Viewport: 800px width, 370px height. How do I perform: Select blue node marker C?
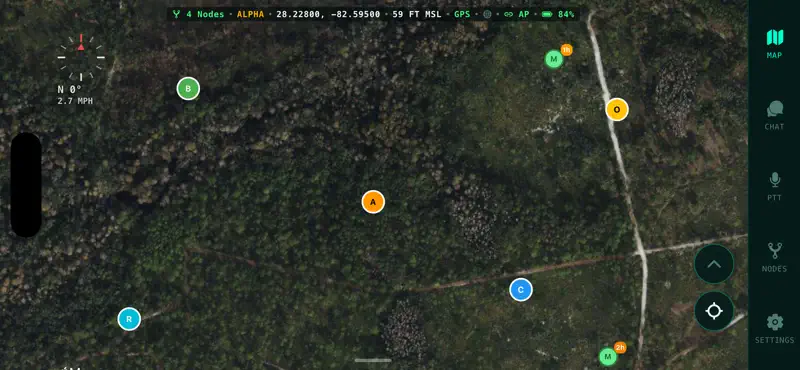click(x=521, y=290)
